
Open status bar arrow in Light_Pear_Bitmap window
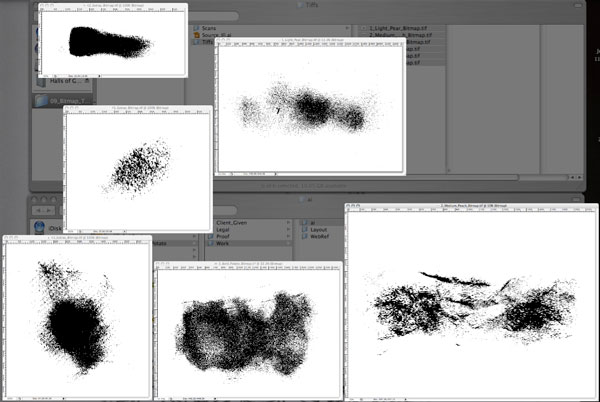coord(276,174)
